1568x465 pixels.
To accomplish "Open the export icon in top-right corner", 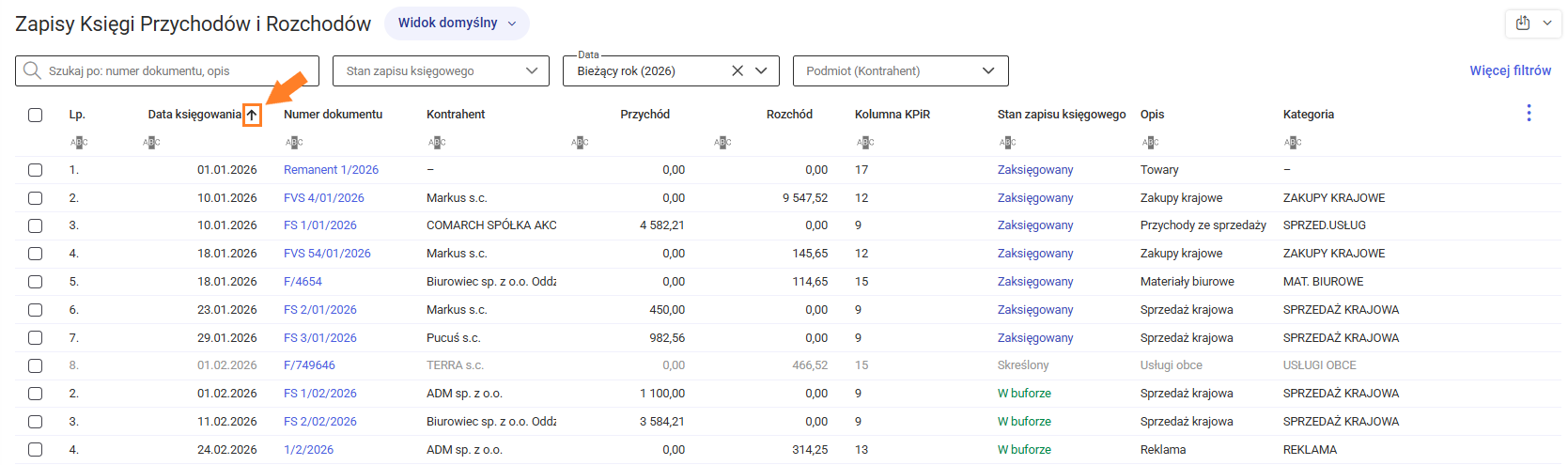I will [x=1523, y=23].
